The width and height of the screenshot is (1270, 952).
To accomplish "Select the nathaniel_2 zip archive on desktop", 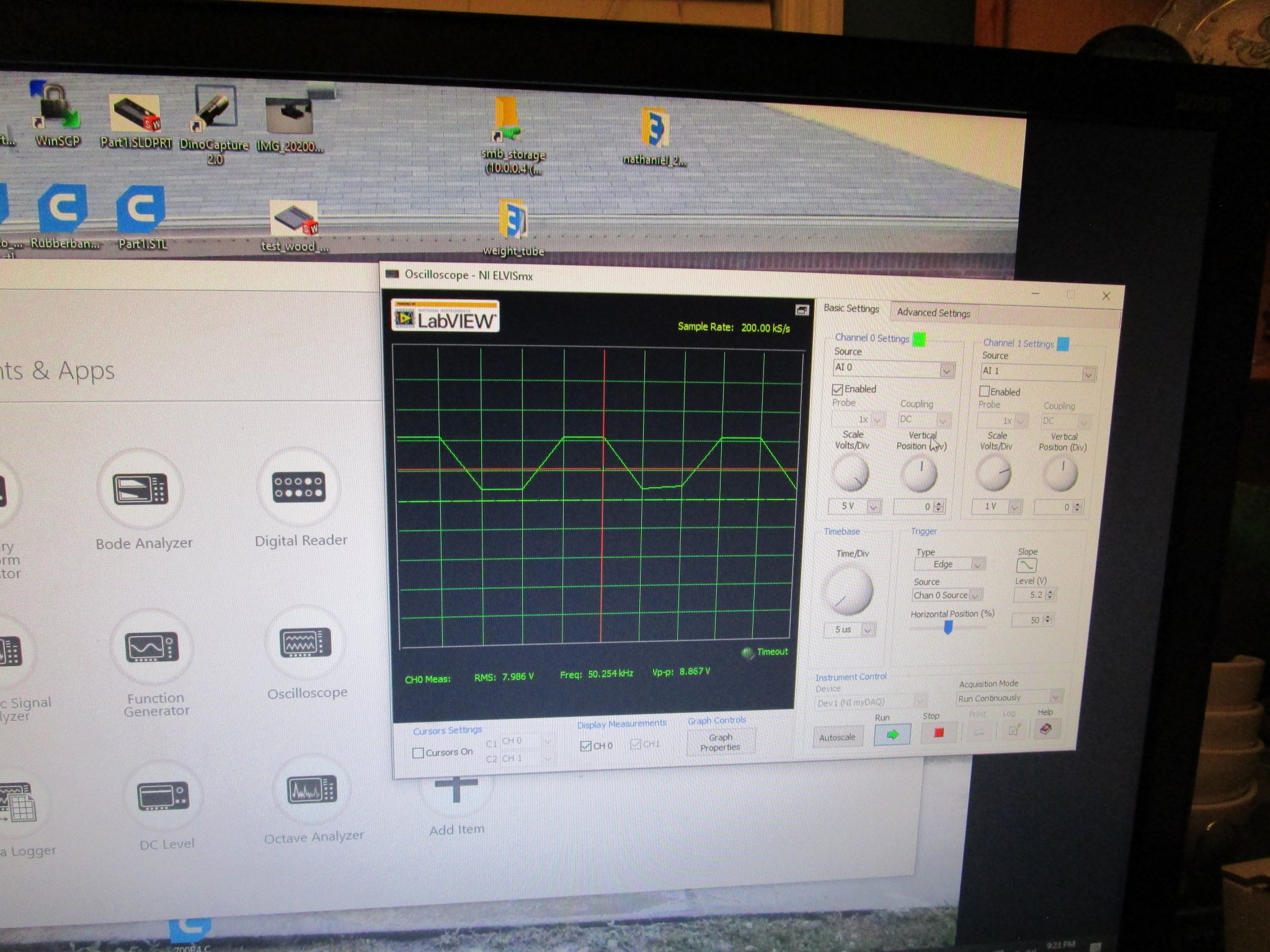I will coord(655,136).
